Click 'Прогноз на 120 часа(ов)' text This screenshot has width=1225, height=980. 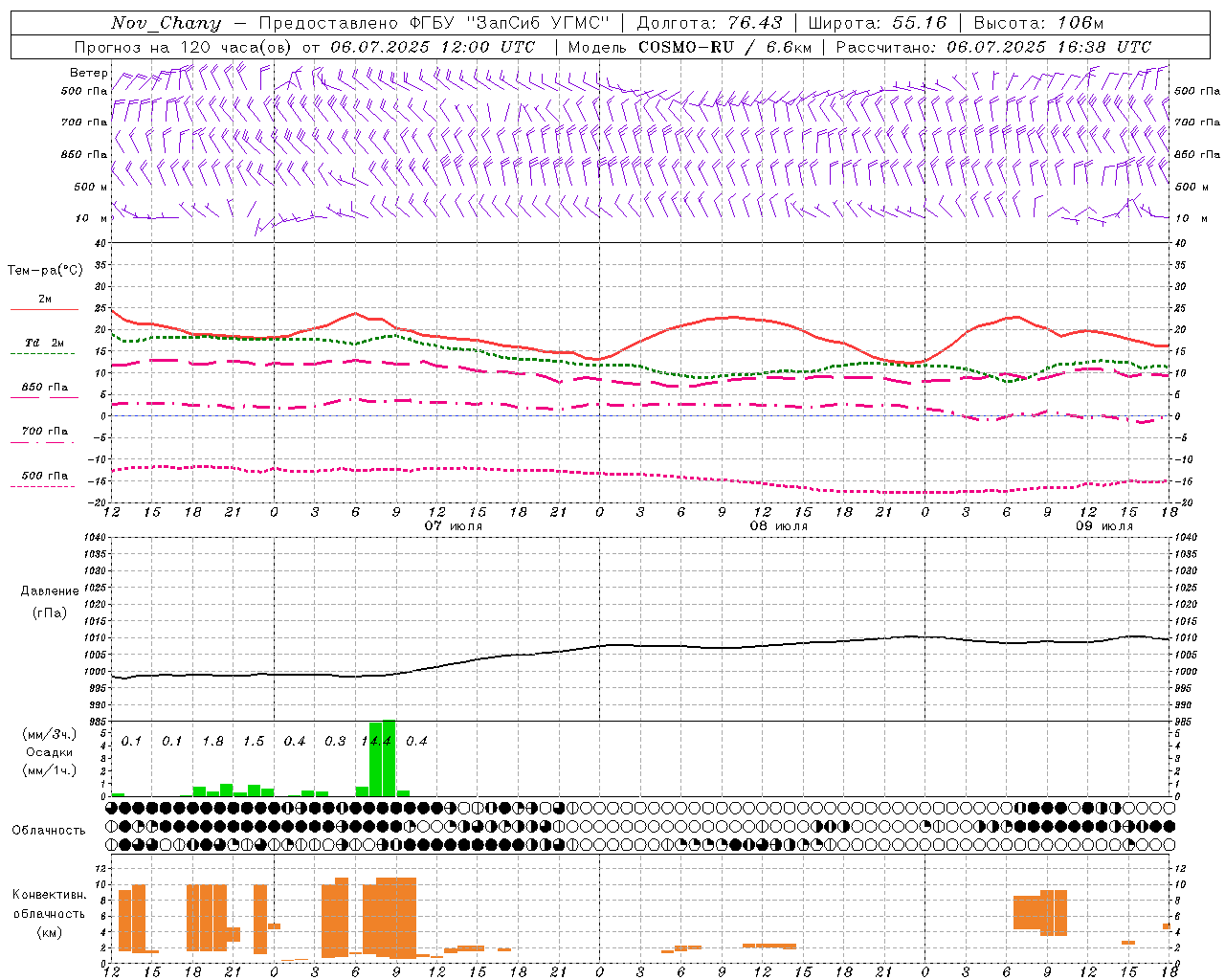pos(184,47)
